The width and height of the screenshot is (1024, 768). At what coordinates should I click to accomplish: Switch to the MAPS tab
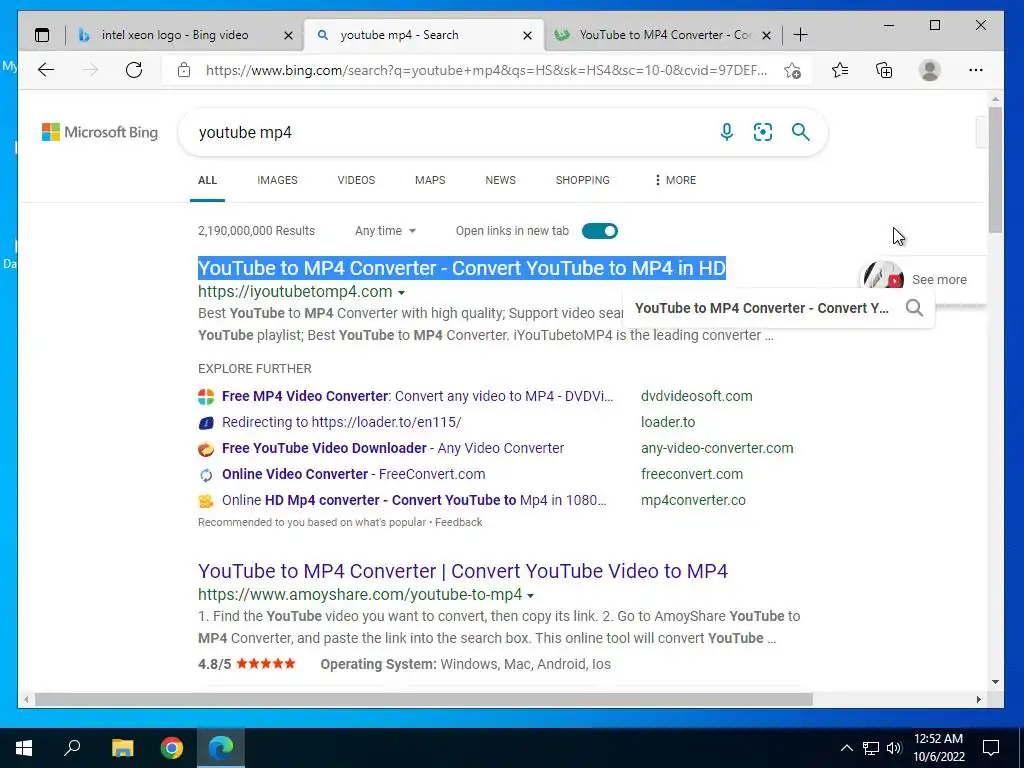tap(430, 180)
